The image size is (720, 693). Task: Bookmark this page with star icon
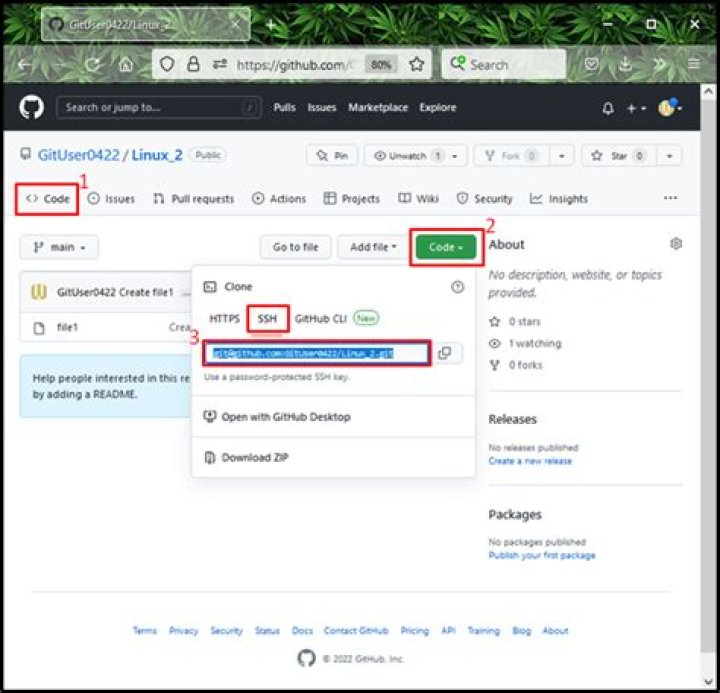point(416,64)
